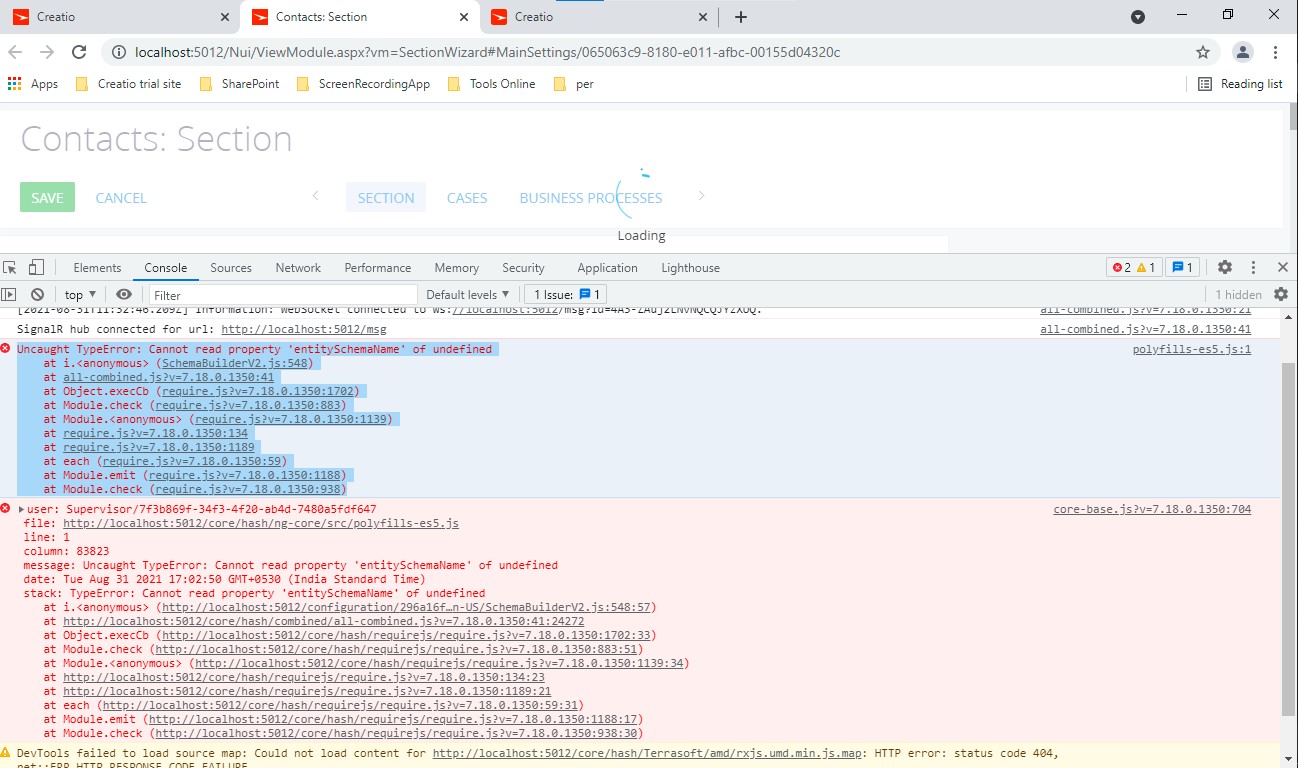Click the left chevron of wizard steps
Viewport: 1298px width, 768px height.
pyautogui.click(x=315, y=196)
